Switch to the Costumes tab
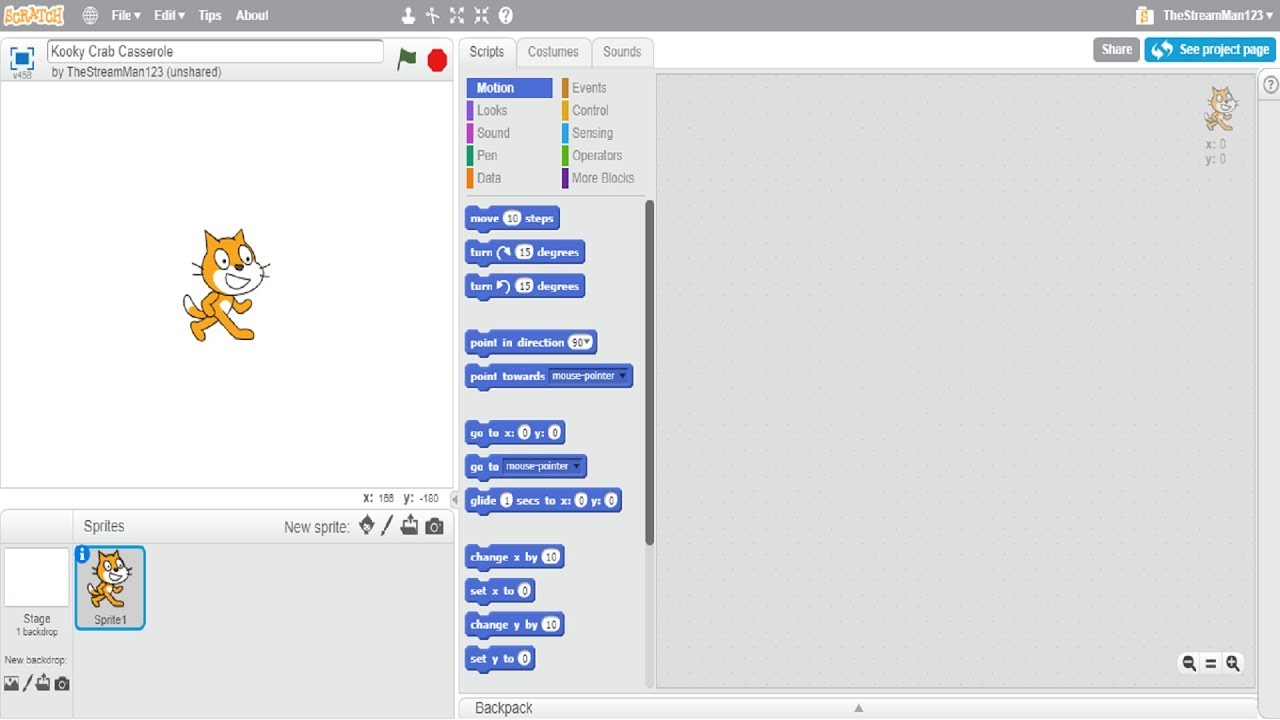Screen dimensions: 1280x720 coord(553,52)
